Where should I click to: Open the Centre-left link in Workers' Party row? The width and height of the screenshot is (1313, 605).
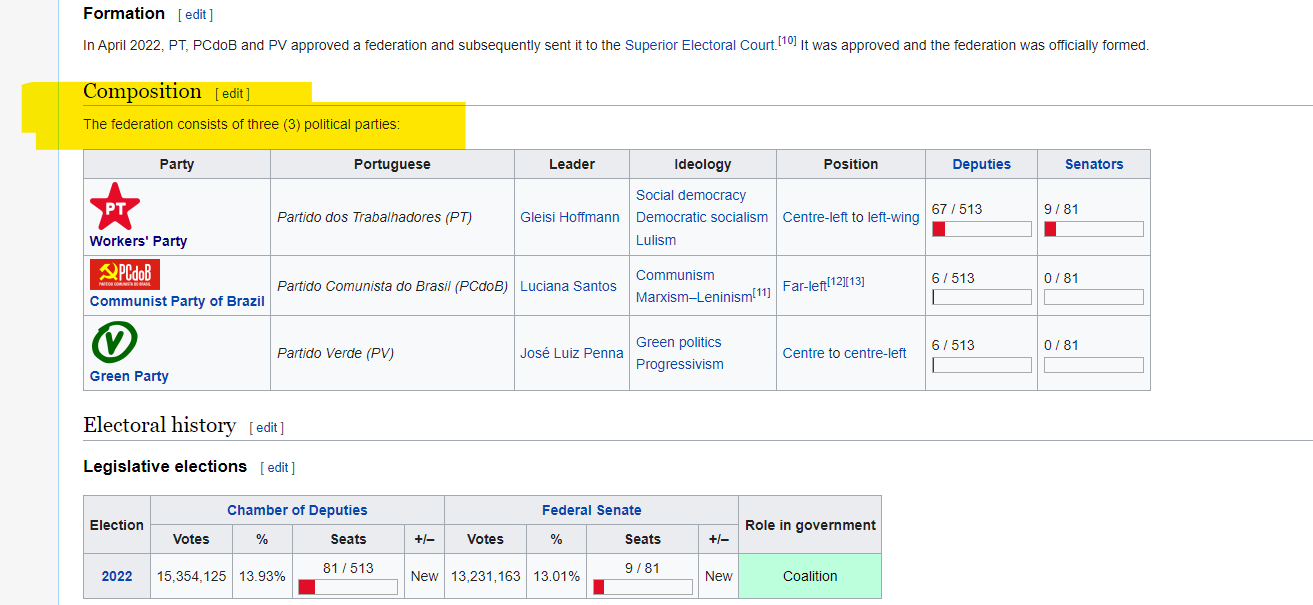click(815, 217)
